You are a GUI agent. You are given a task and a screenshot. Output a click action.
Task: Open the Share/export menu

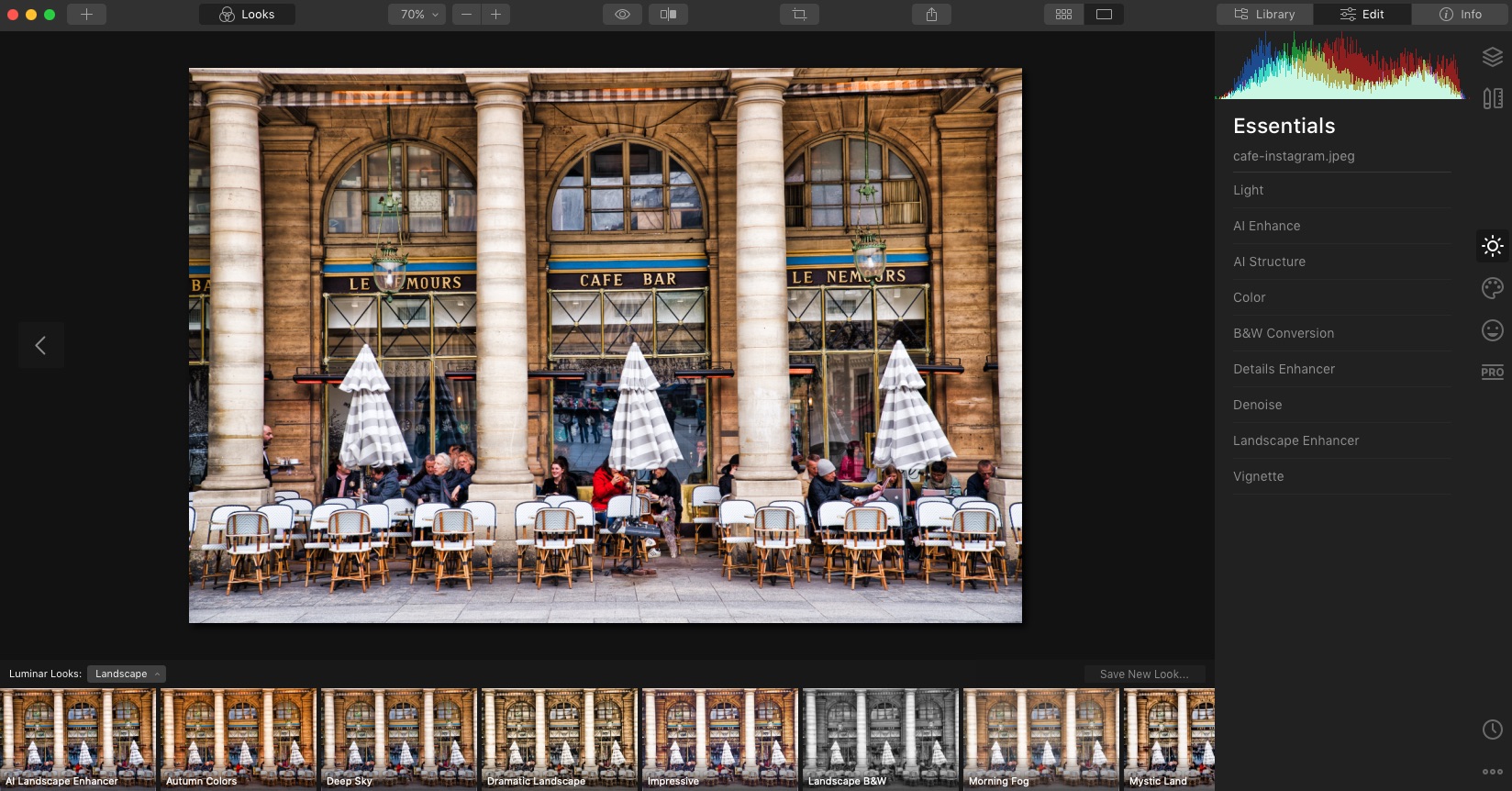click(x=931, y=15)
